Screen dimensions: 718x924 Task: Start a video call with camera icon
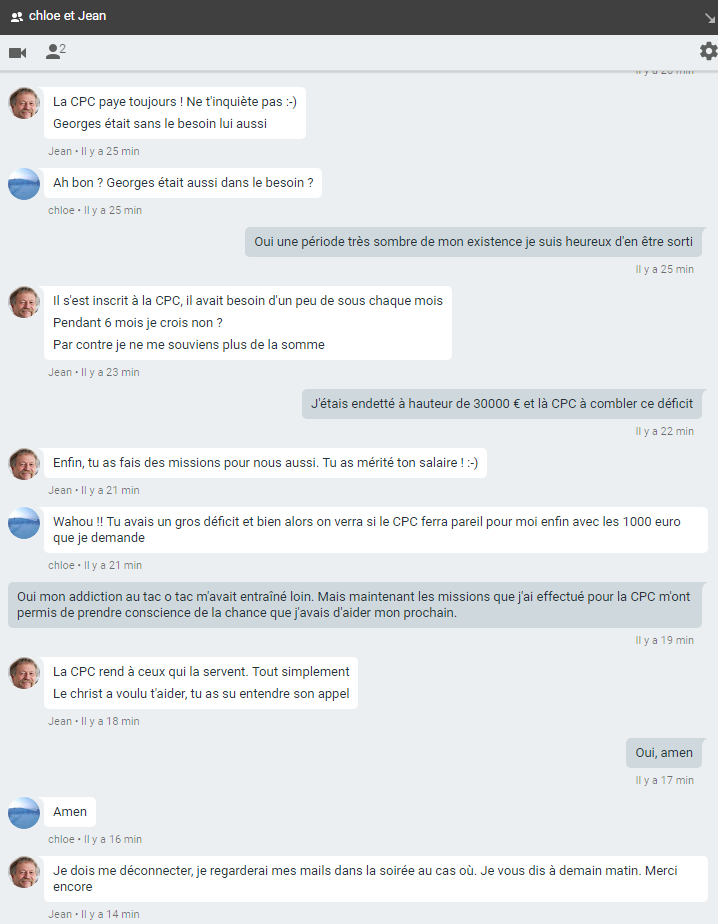pos(17,52)
